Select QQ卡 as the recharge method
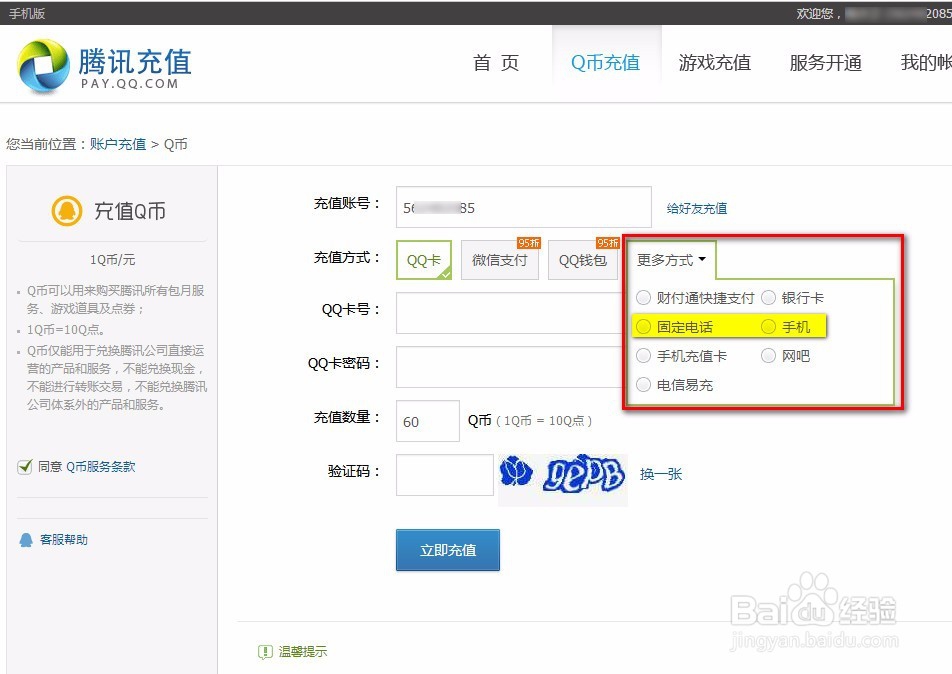 [424, 260]
